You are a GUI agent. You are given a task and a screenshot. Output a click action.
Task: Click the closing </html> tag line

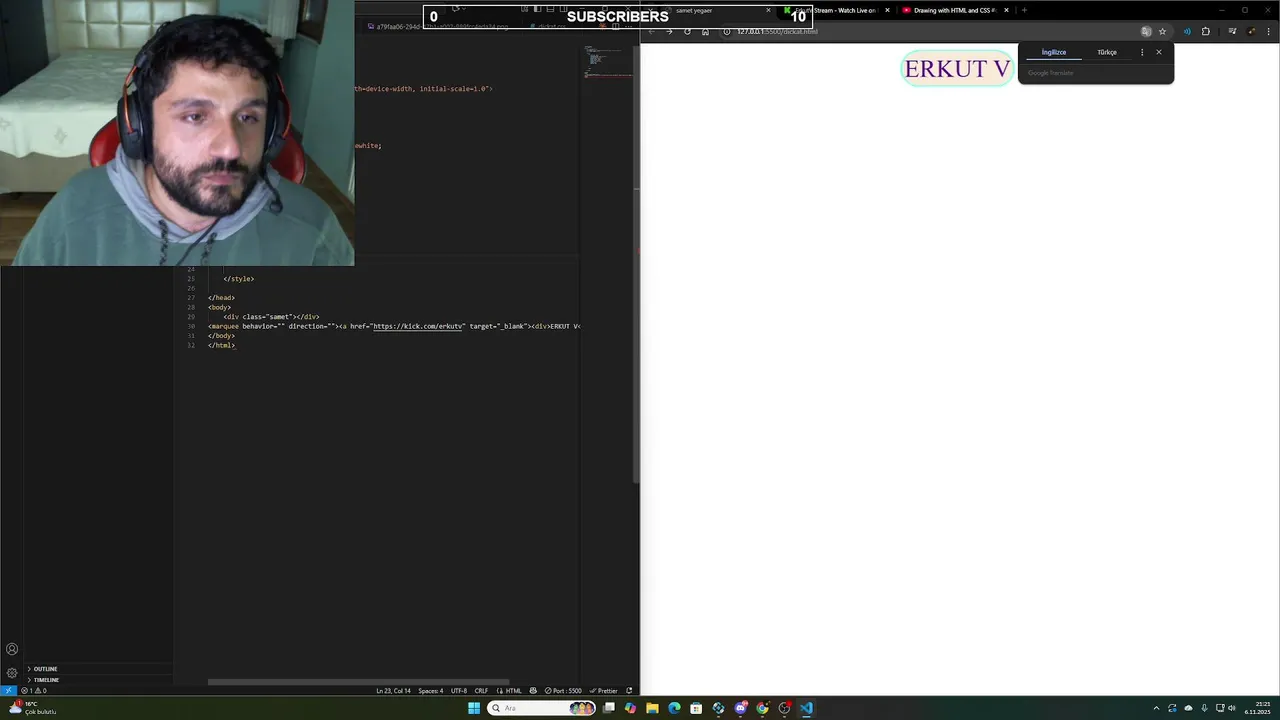tap(221, 345)
